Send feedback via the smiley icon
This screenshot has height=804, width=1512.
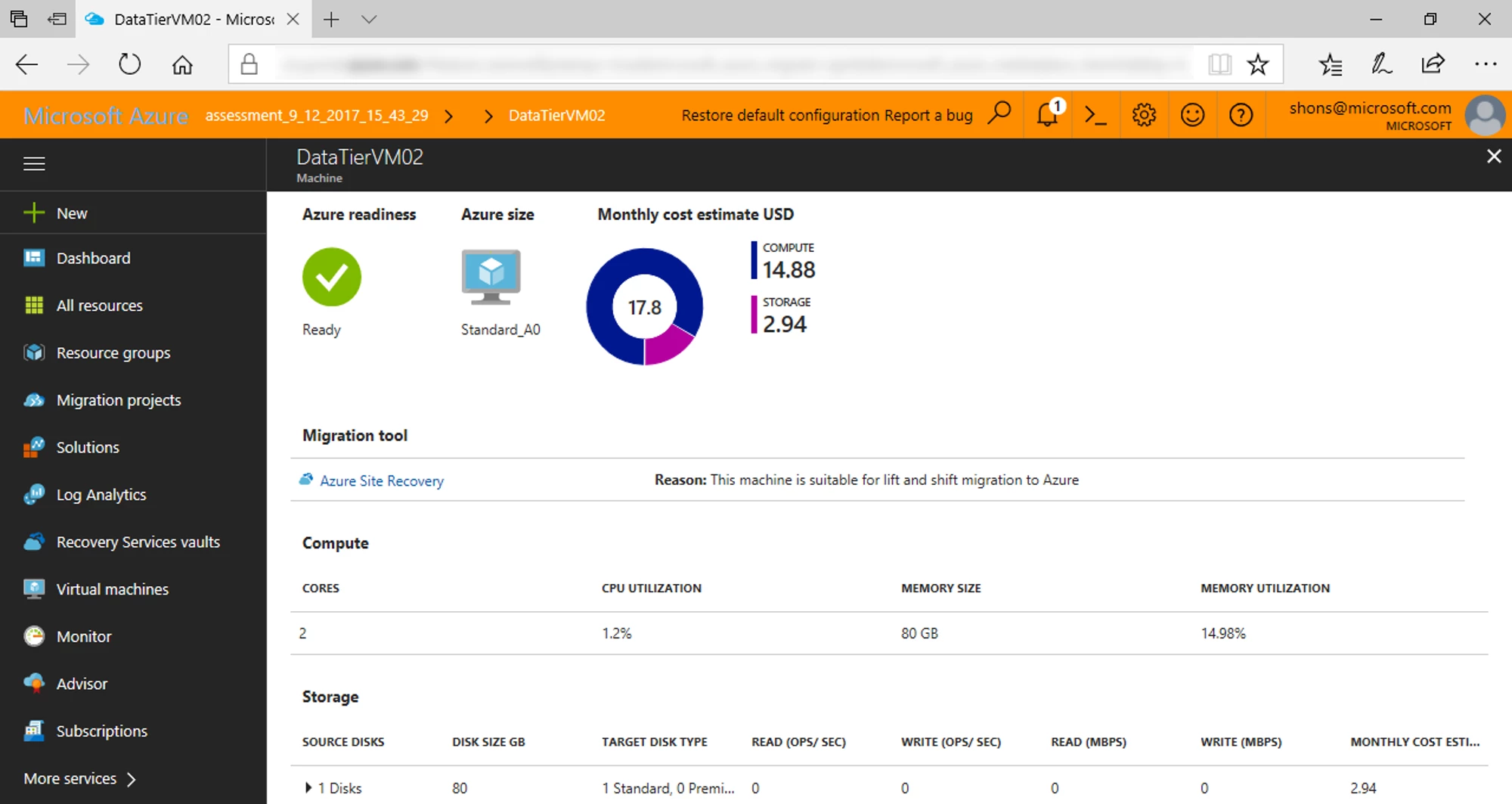click(1192, 114)
